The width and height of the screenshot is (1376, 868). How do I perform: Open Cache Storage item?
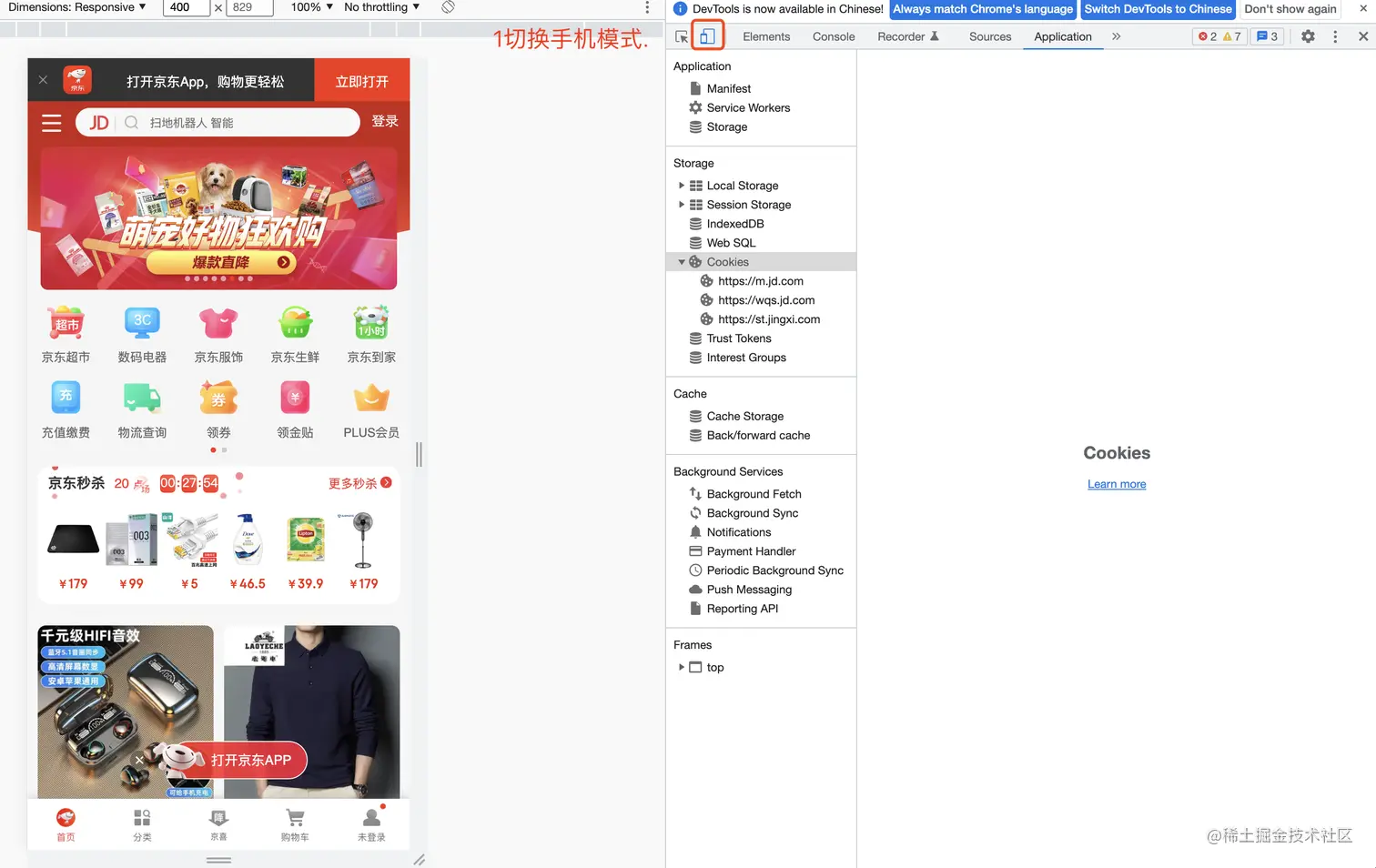point(744,416)
